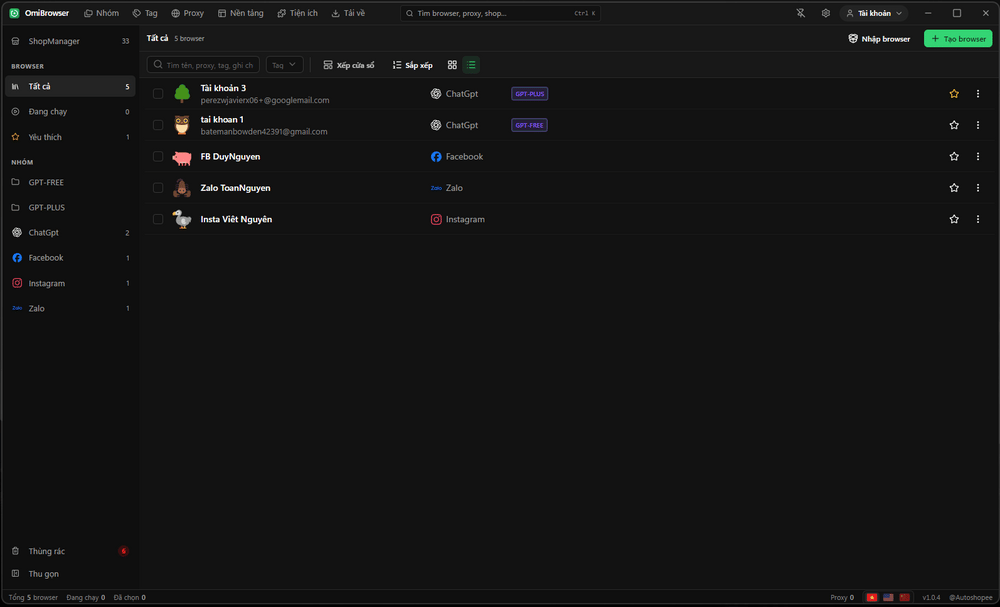Tick the checkbox for Tài khoản 3
The height and width of the screenshot is (607, 1000).
coord(158,94)
